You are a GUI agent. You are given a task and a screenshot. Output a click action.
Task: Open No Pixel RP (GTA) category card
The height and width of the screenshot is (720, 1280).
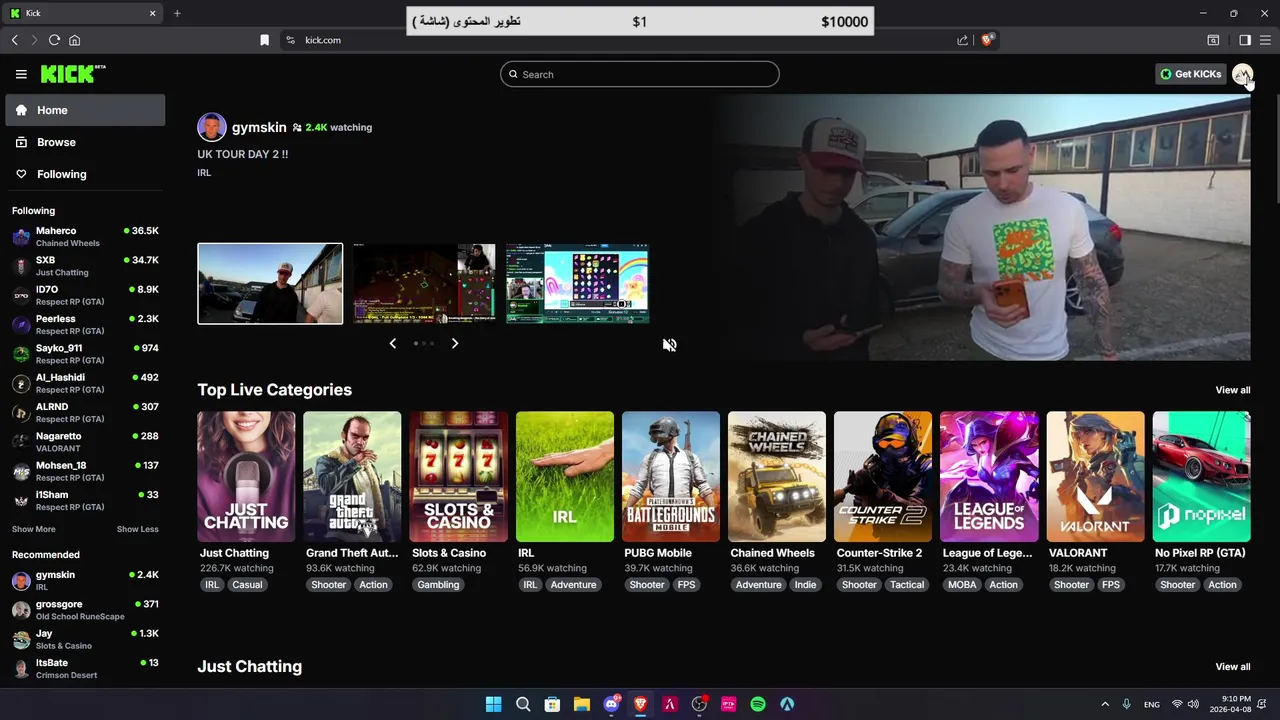1201,477
